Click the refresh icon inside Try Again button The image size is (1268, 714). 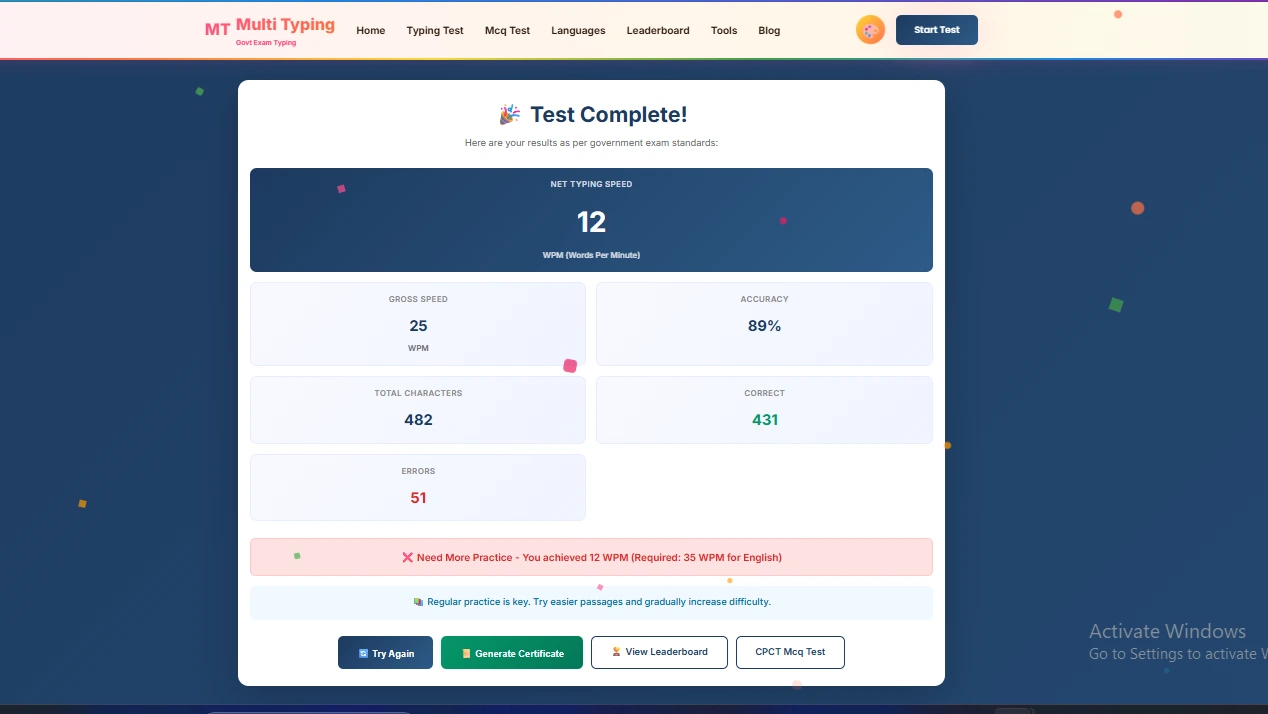pos(362,653)
